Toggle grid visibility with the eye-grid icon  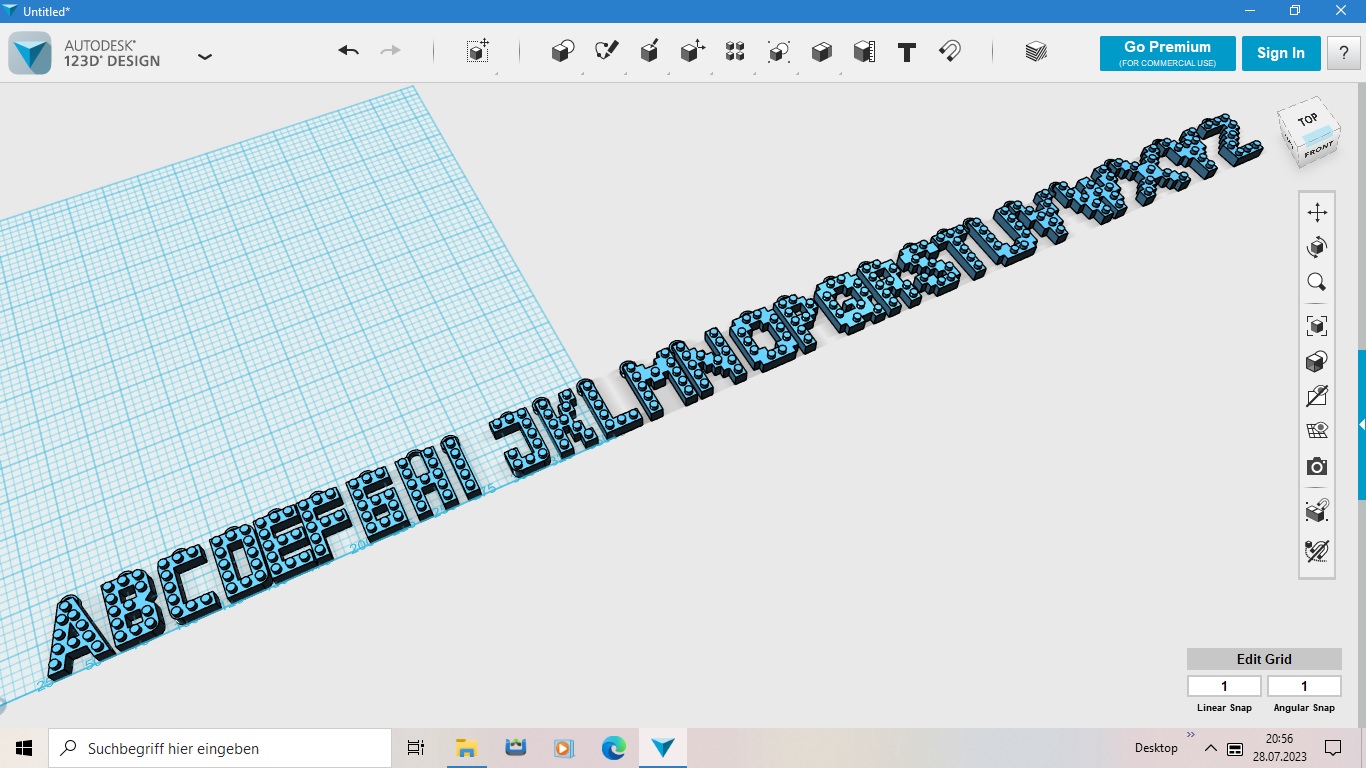pos(1317,431)
